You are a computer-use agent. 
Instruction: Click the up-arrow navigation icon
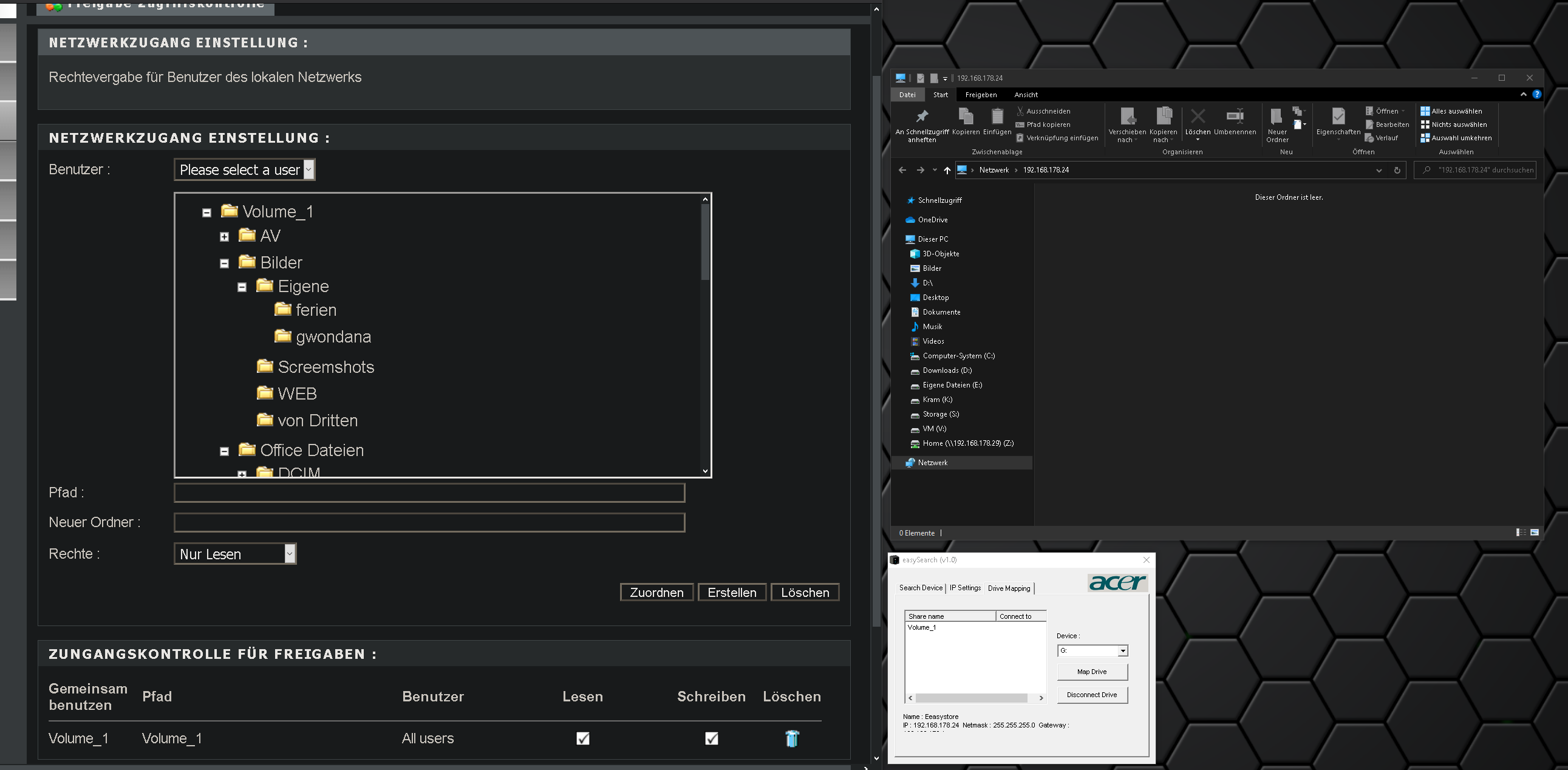[x=947, y=171]
